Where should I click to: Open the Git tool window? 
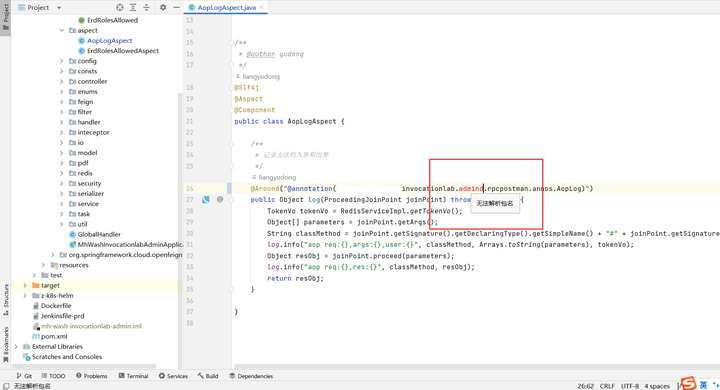coord(24,376)
